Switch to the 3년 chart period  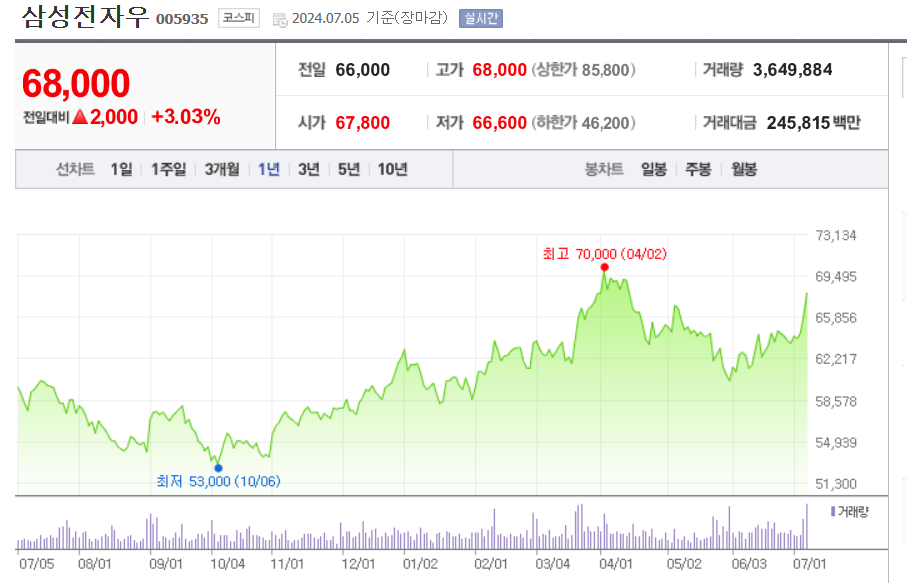(x=309, y=169)
